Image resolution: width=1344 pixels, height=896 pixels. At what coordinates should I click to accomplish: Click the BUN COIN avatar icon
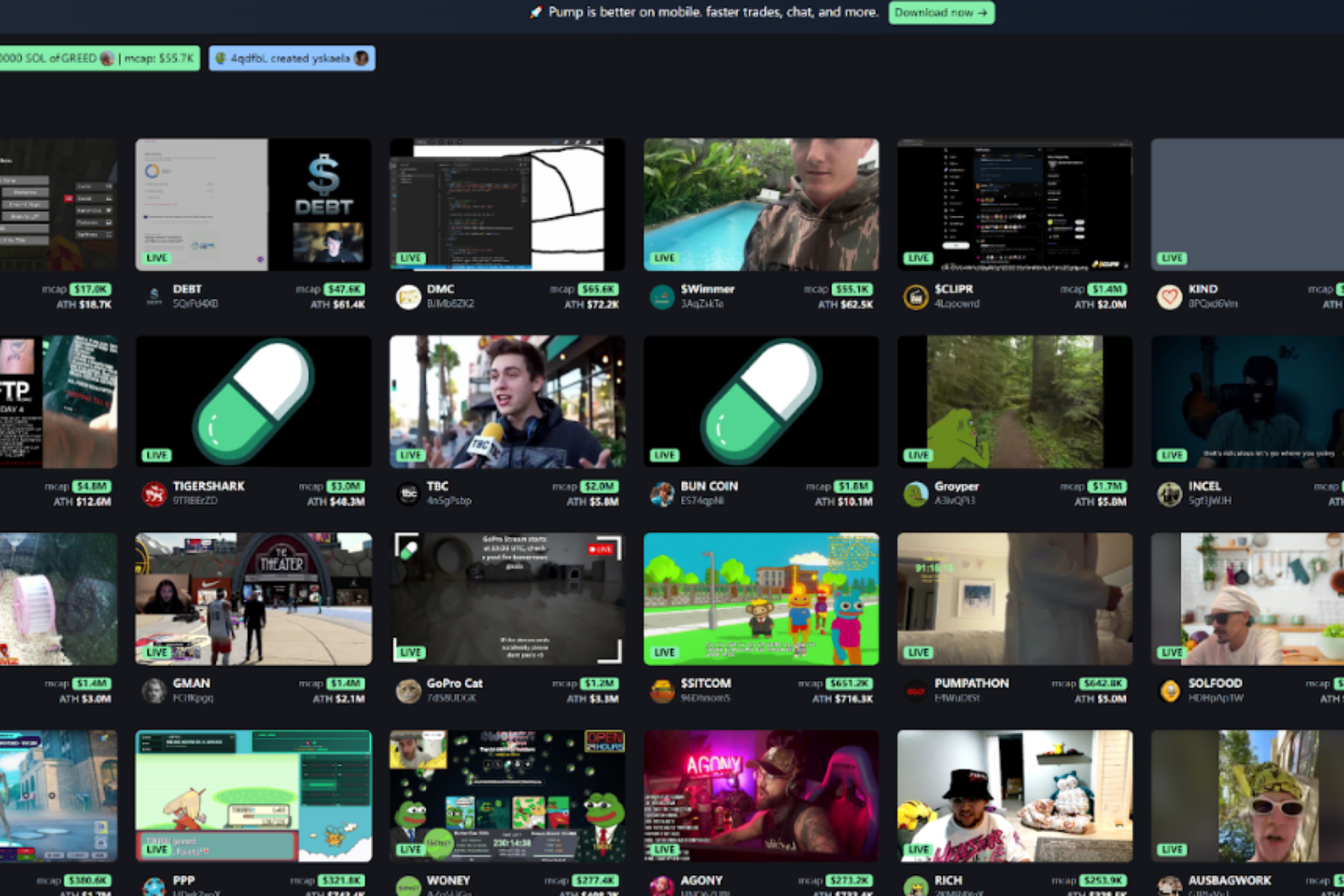coord(662,494)
